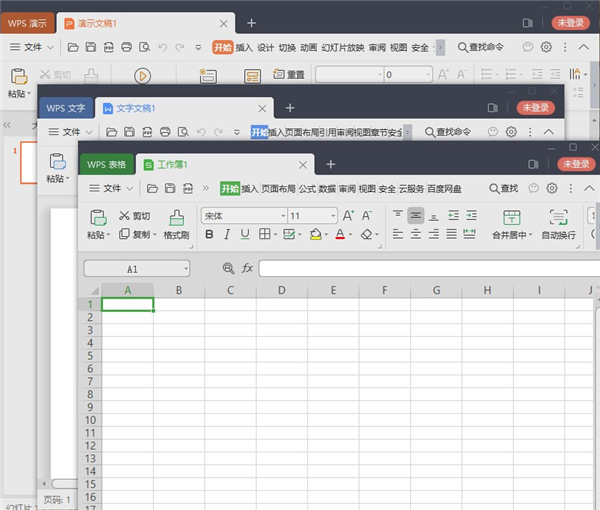Screen dimensions: 600x510
Task: Center text horizontally in WPS 表格
Action: [x=416, y=234]
